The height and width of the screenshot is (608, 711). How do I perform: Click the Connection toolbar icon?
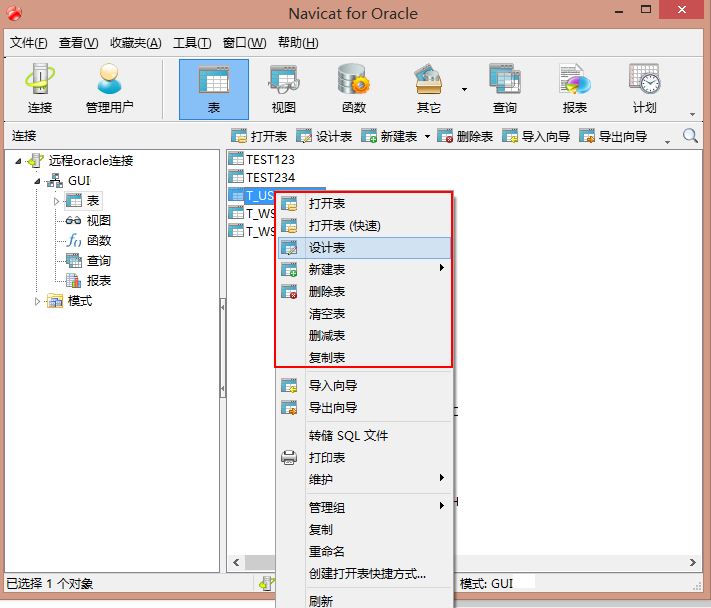click(x=40, y=89)
